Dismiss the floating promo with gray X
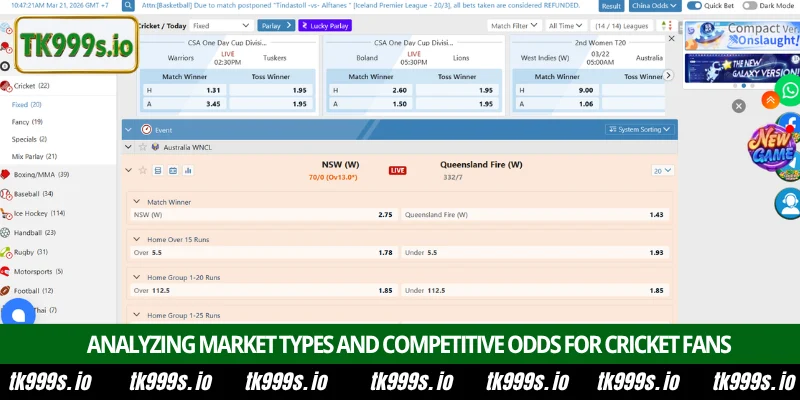This screenshot has height=400, width=800. click(739, 106)
